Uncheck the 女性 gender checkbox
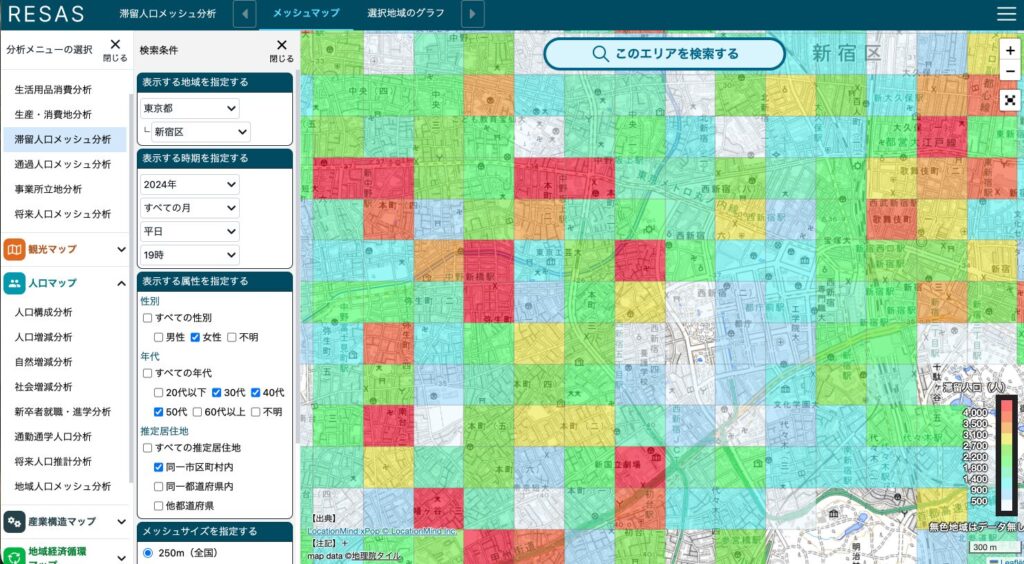 (196, 337)
